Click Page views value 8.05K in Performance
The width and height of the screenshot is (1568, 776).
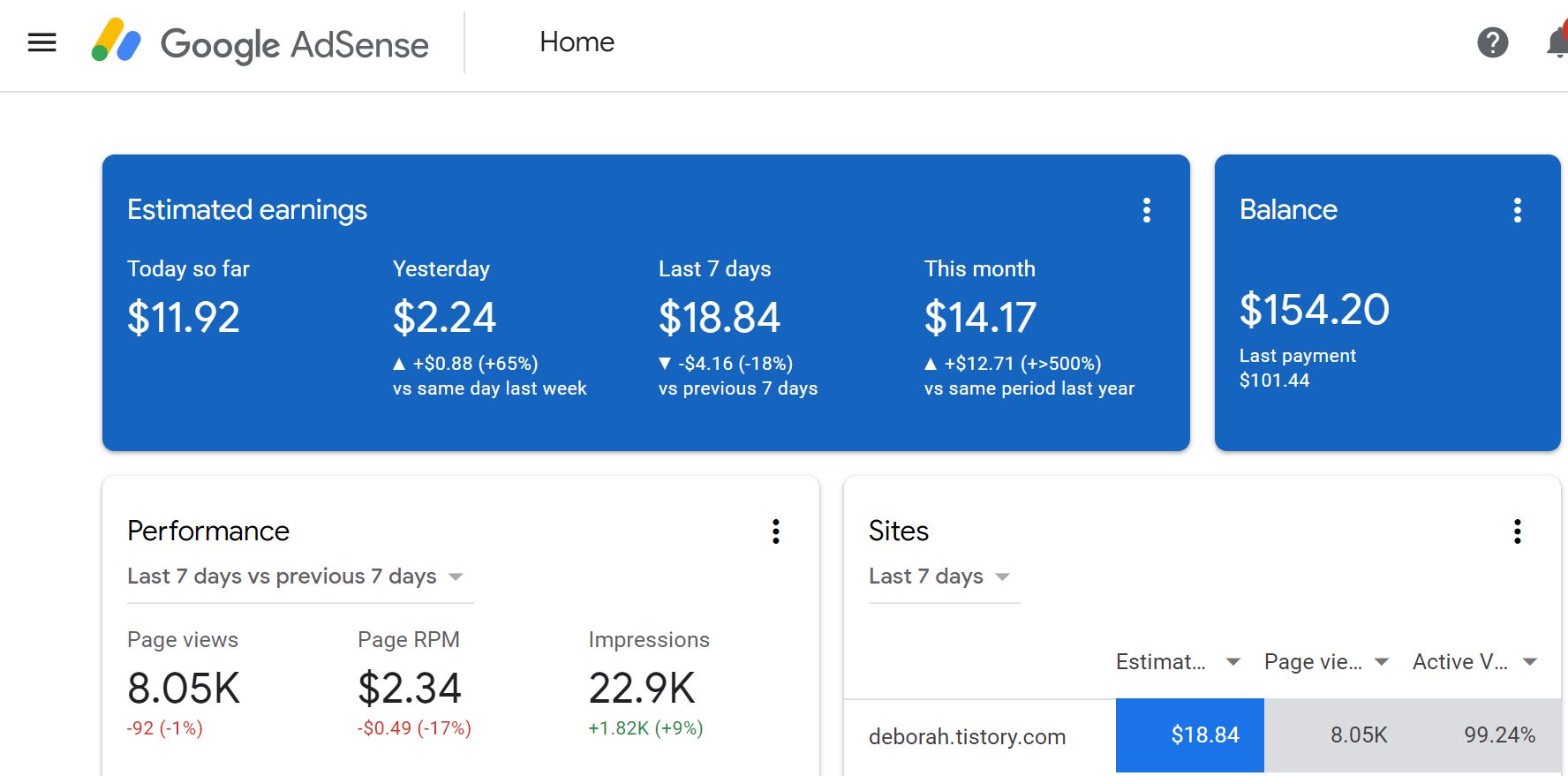(x=184, y=689)
